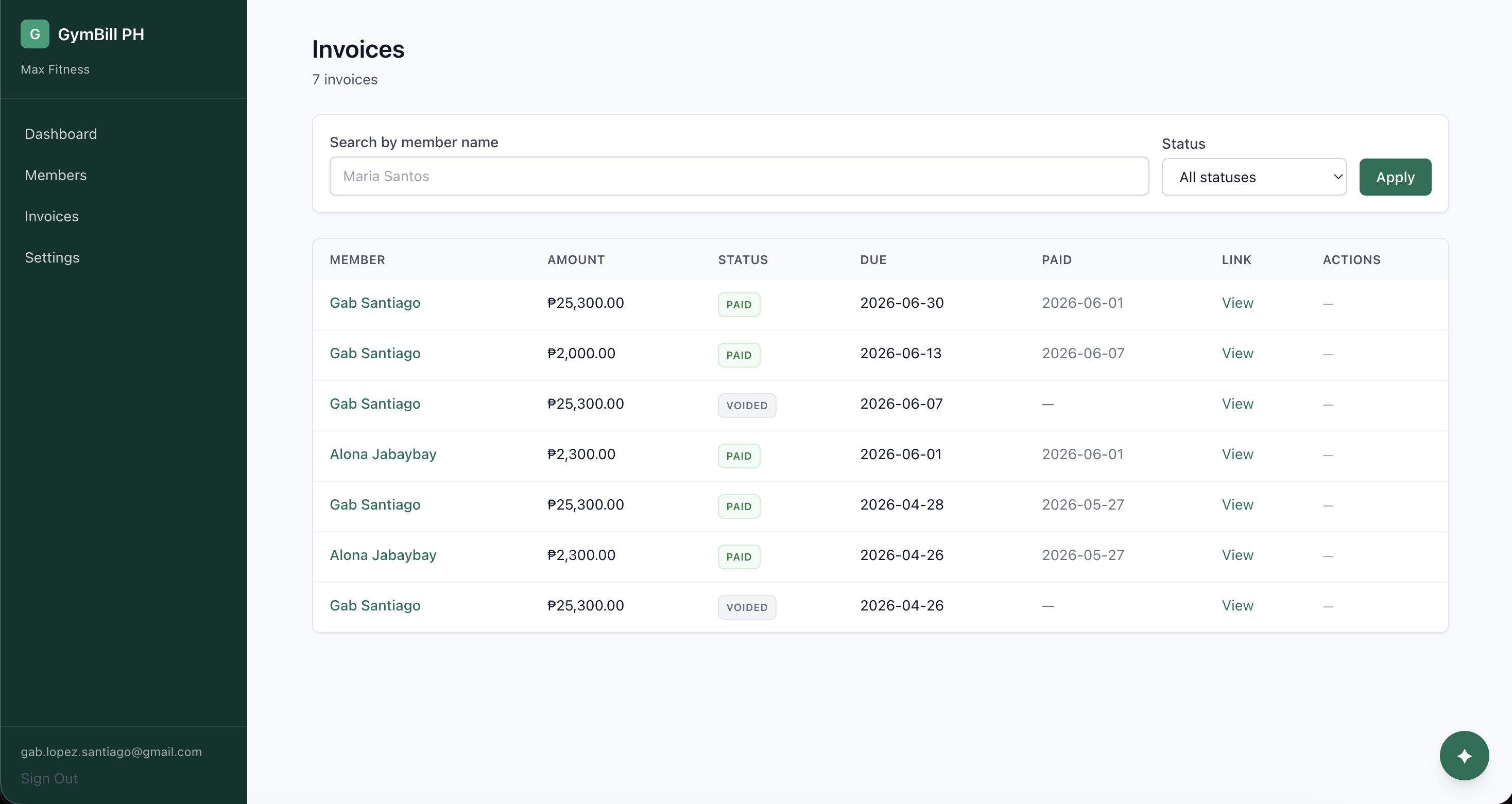View Alona Jabaybay's invoice due 2026-04-26

1238,555
